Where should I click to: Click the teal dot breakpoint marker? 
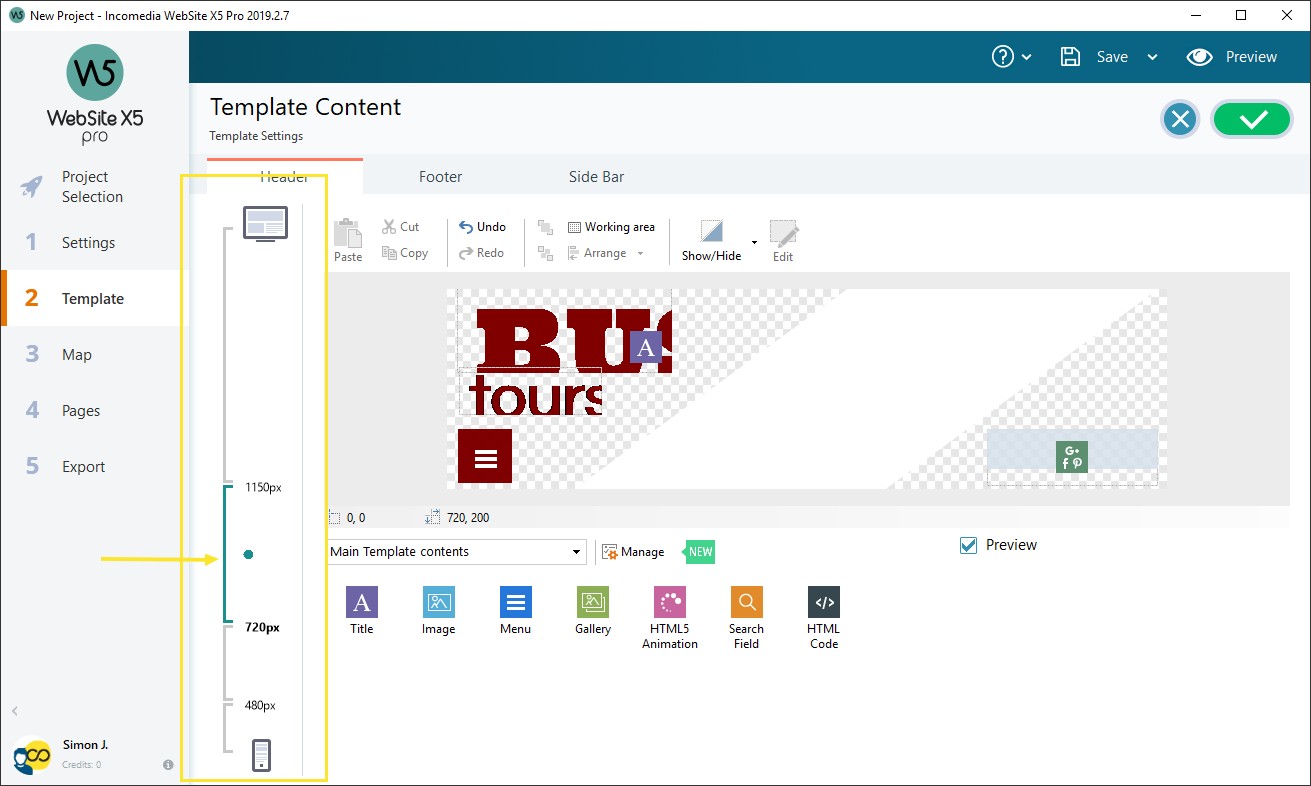point(248,554)
